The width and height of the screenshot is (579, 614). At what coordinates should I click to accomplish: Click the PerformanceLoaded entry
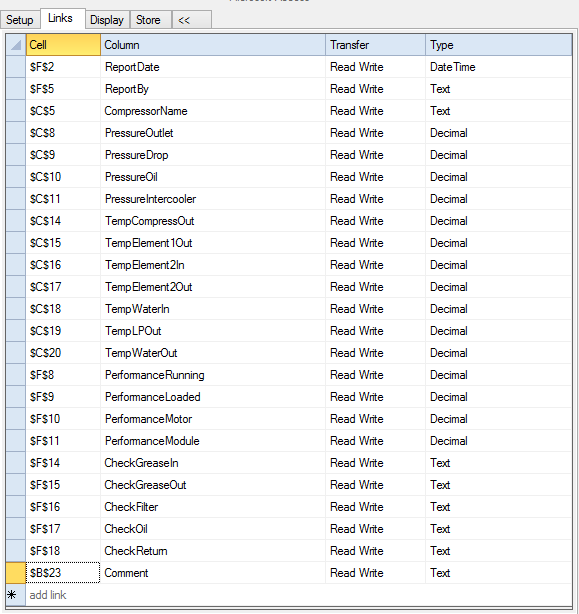coord(213,397)
